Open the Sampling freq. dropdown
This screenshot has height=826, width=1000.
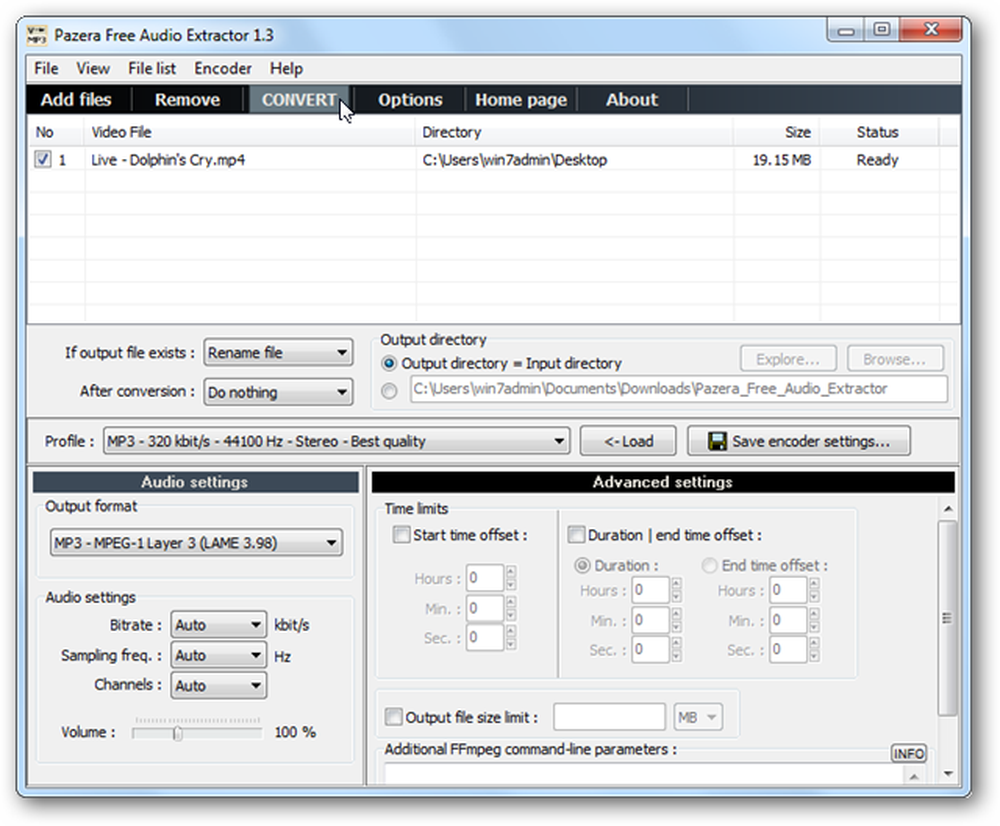click(218, 655)
